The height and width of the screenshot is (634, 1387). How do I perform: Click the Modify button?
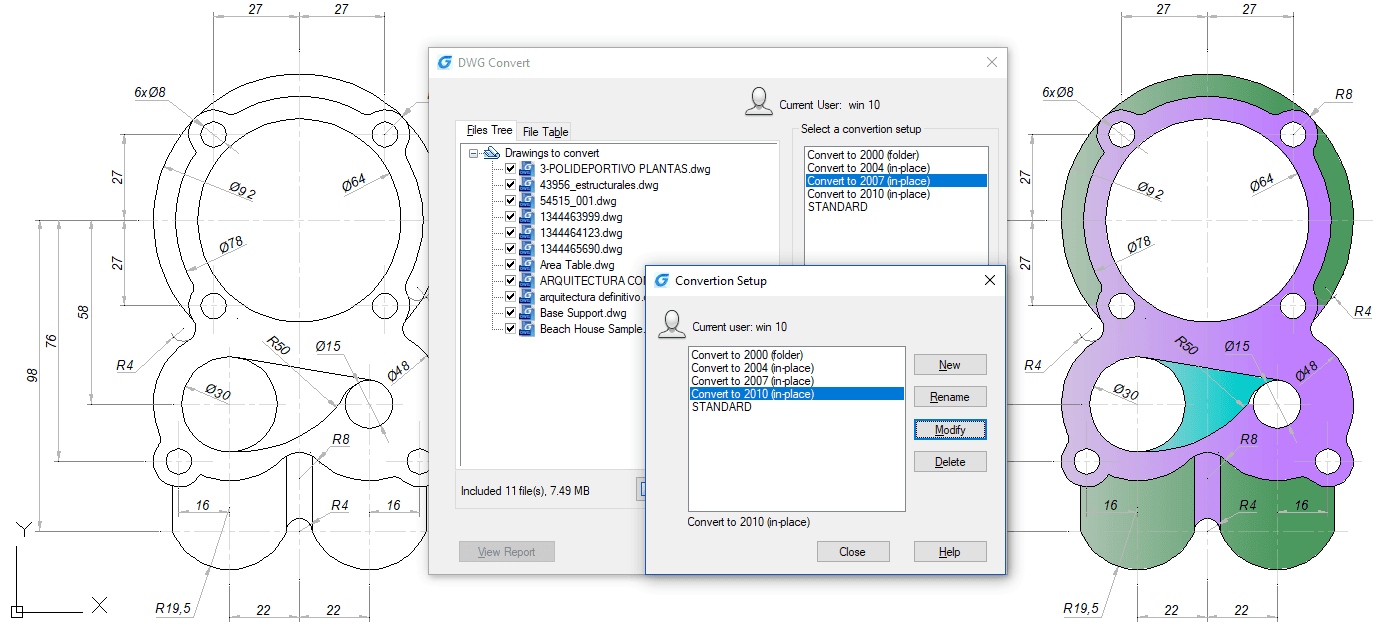(x=950, y=430)
